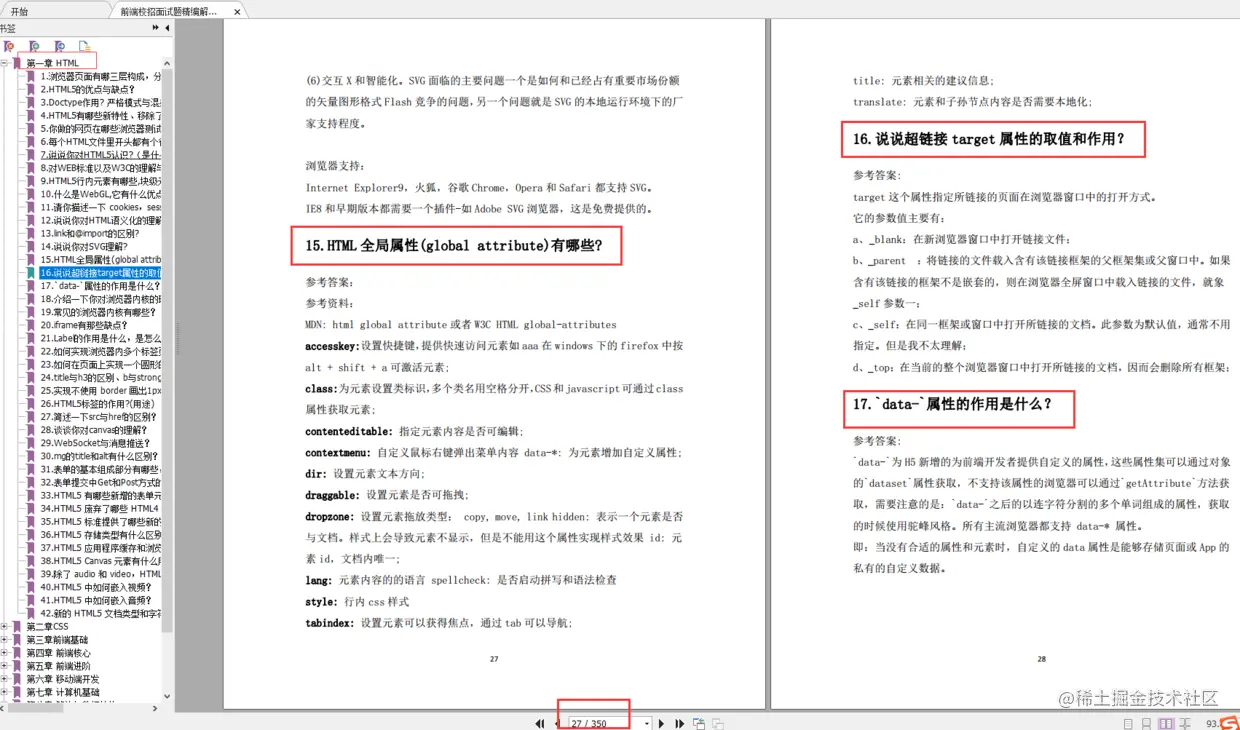Open bookmark 17.`data-`属性的作用是什么?
The width and height of the screenshot is (1240, 730).
100,285
